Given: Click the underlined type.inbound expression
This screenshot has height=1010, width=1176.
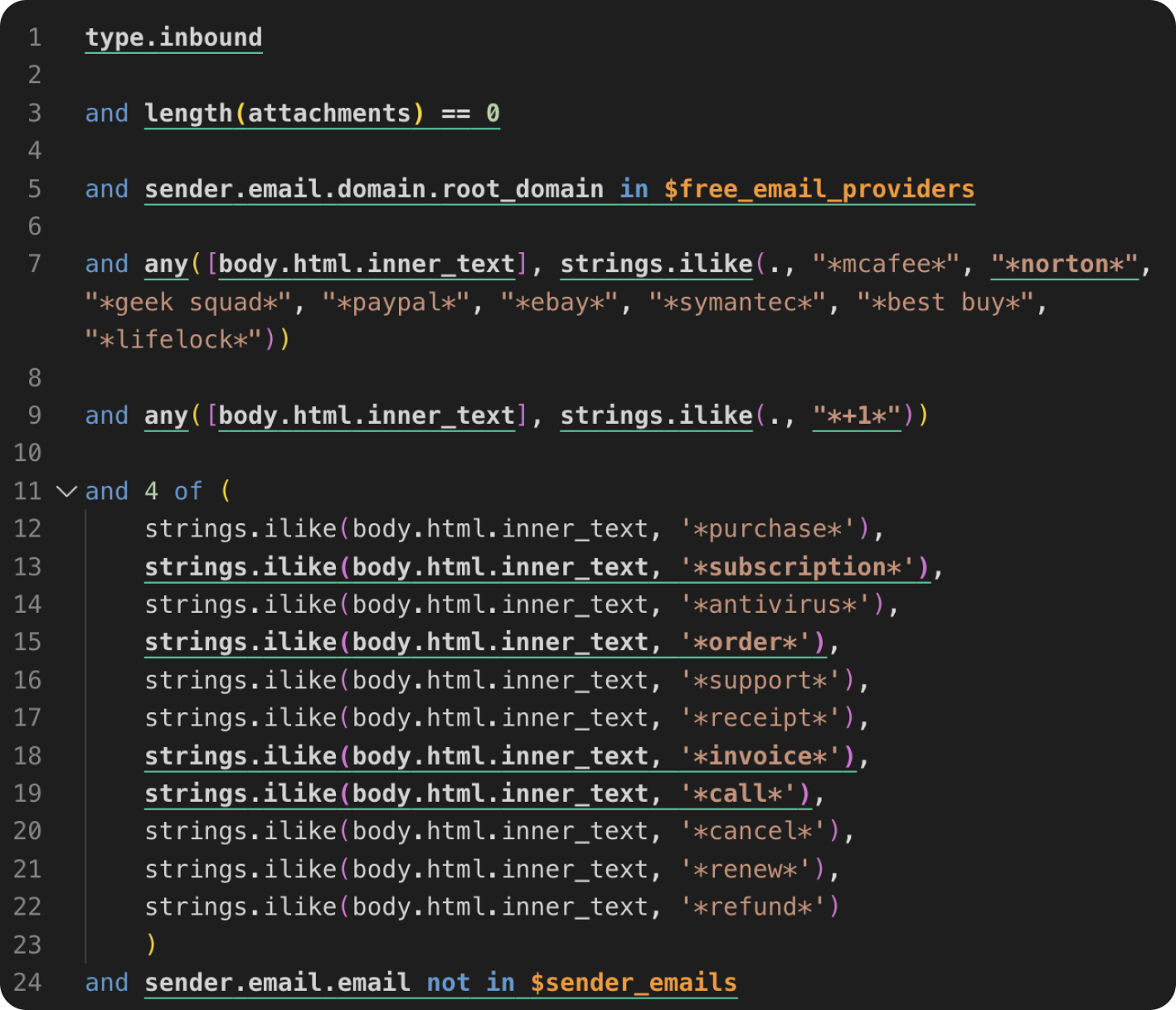Looking at the screenshot, I should [x=173, y=36].
